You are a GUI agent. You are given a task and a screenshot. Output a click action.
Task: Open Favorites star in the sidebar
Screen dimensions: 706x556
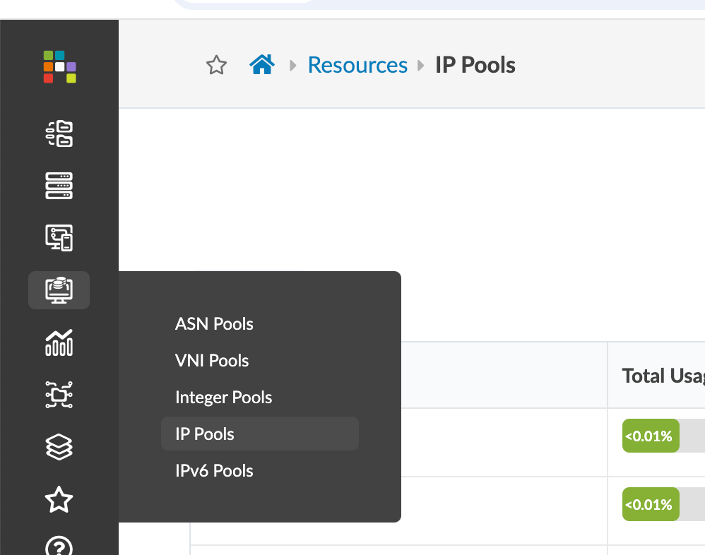[59, 499]
